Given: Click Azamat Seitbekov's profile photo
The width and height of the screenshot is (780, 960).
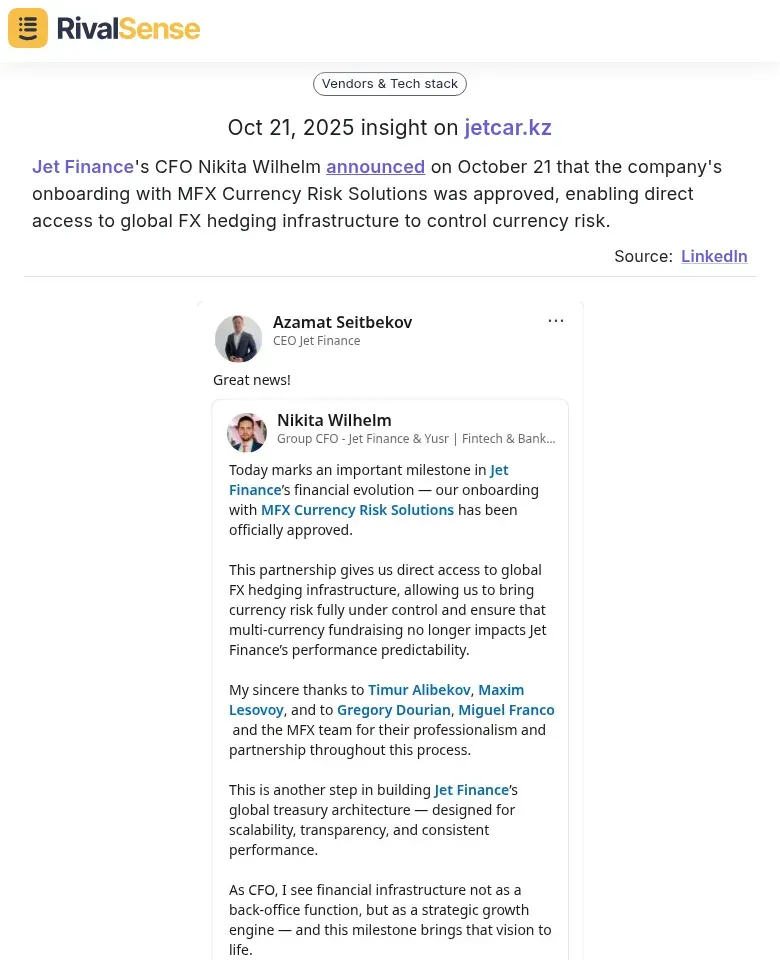Looking at the screenshot, I should click(x=238, y=338).
